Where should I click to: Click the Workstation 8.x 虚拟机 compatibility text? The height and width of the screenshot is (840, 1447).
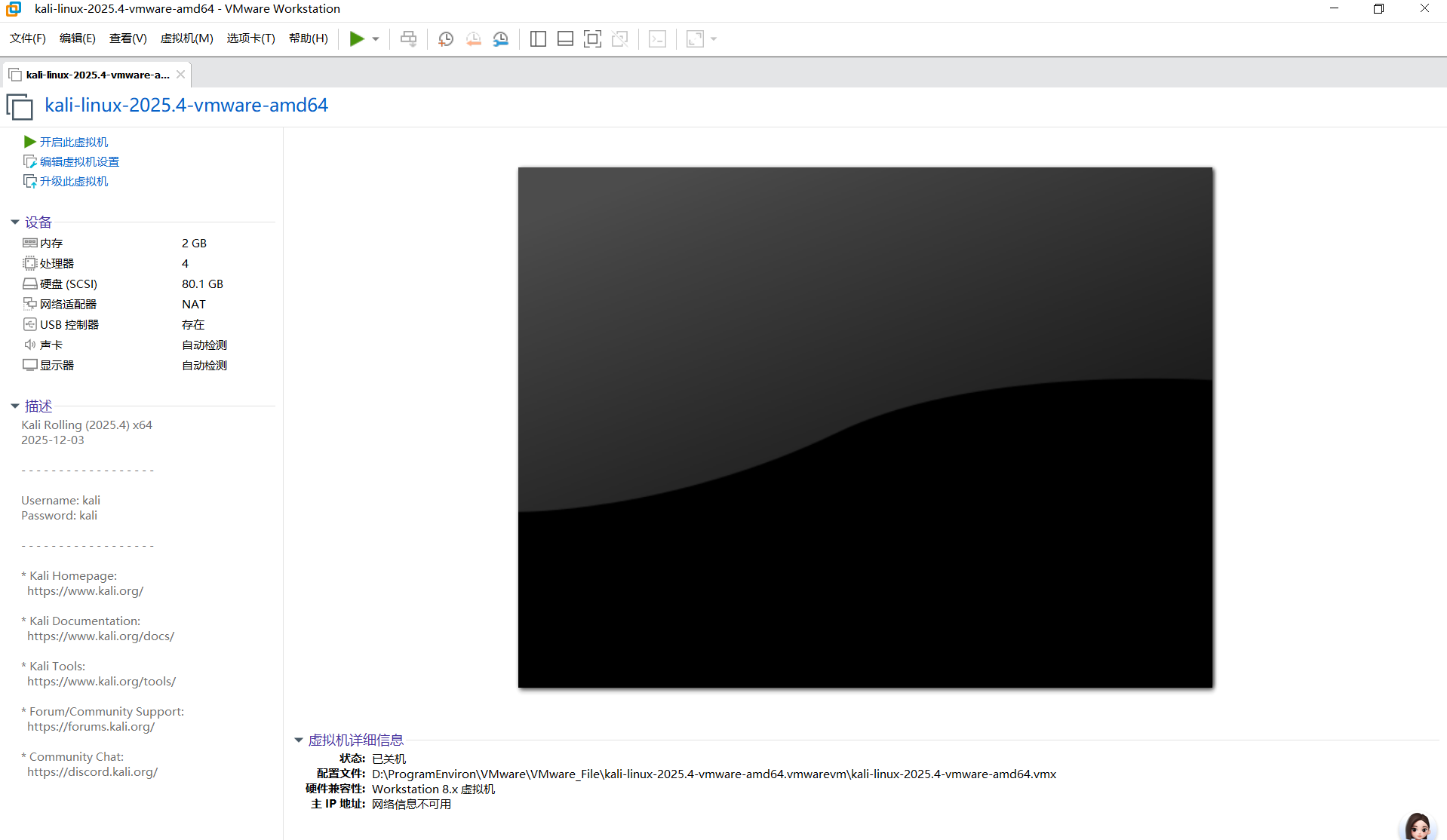click(433, 789)
